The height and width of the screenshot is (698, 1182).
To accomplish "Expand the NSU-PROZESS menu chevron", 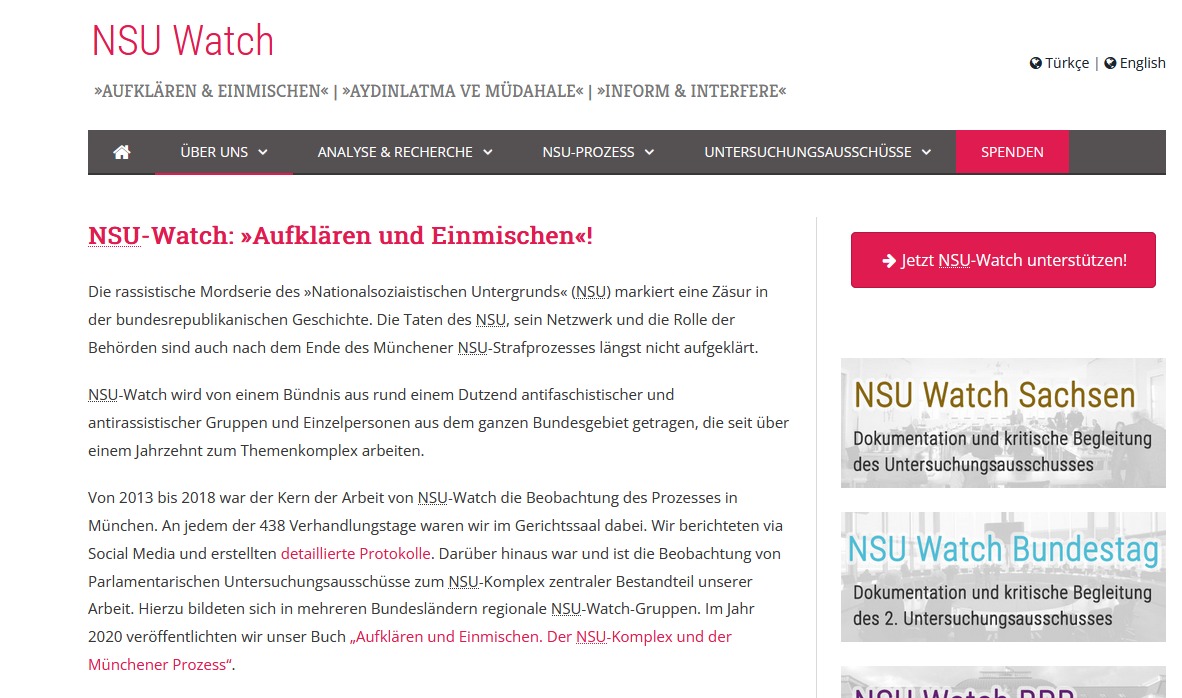I will pyautogui.click(x=649, y=152).
